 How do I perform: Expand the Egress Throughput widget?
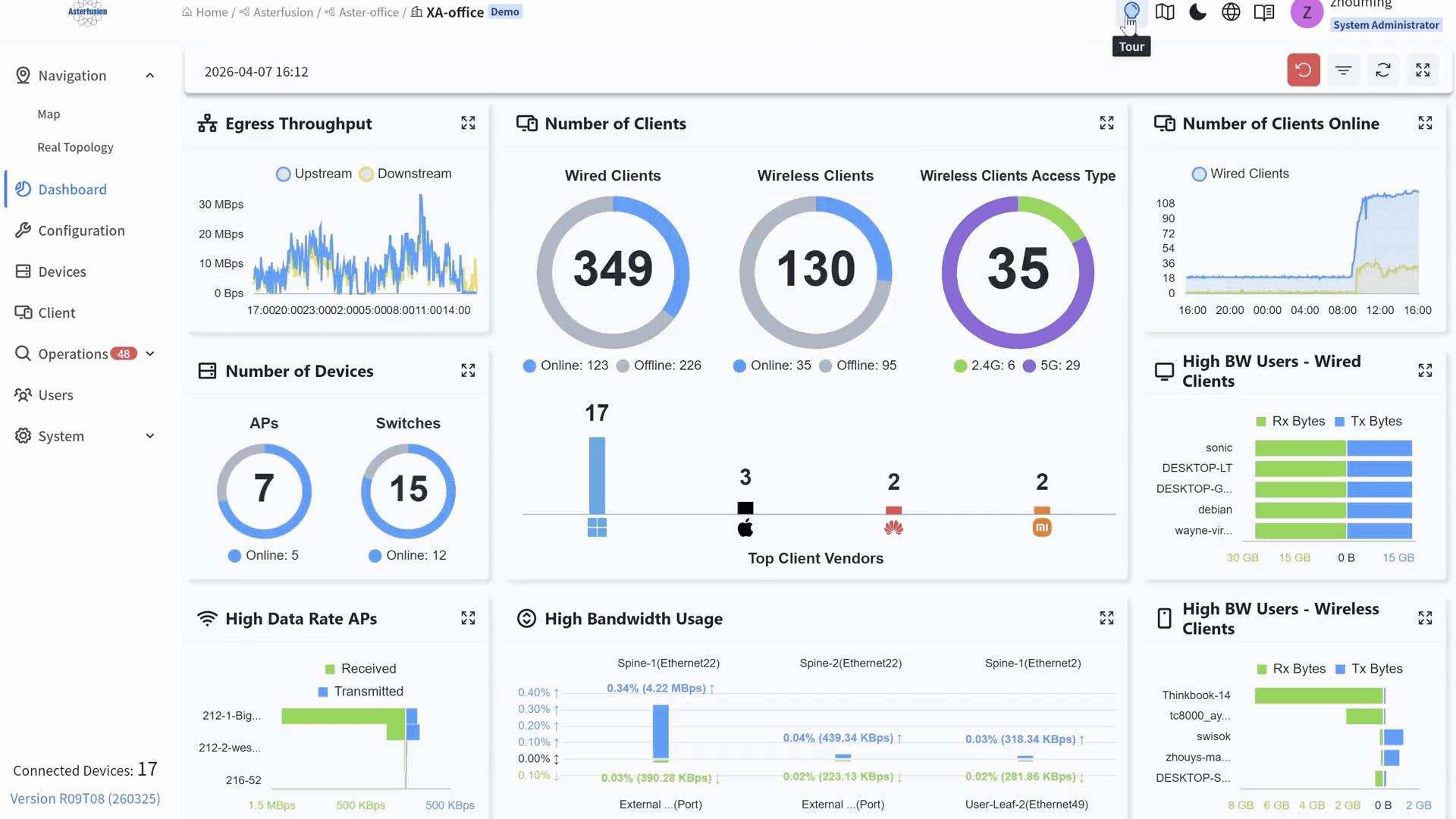click(x=468, y=123)
